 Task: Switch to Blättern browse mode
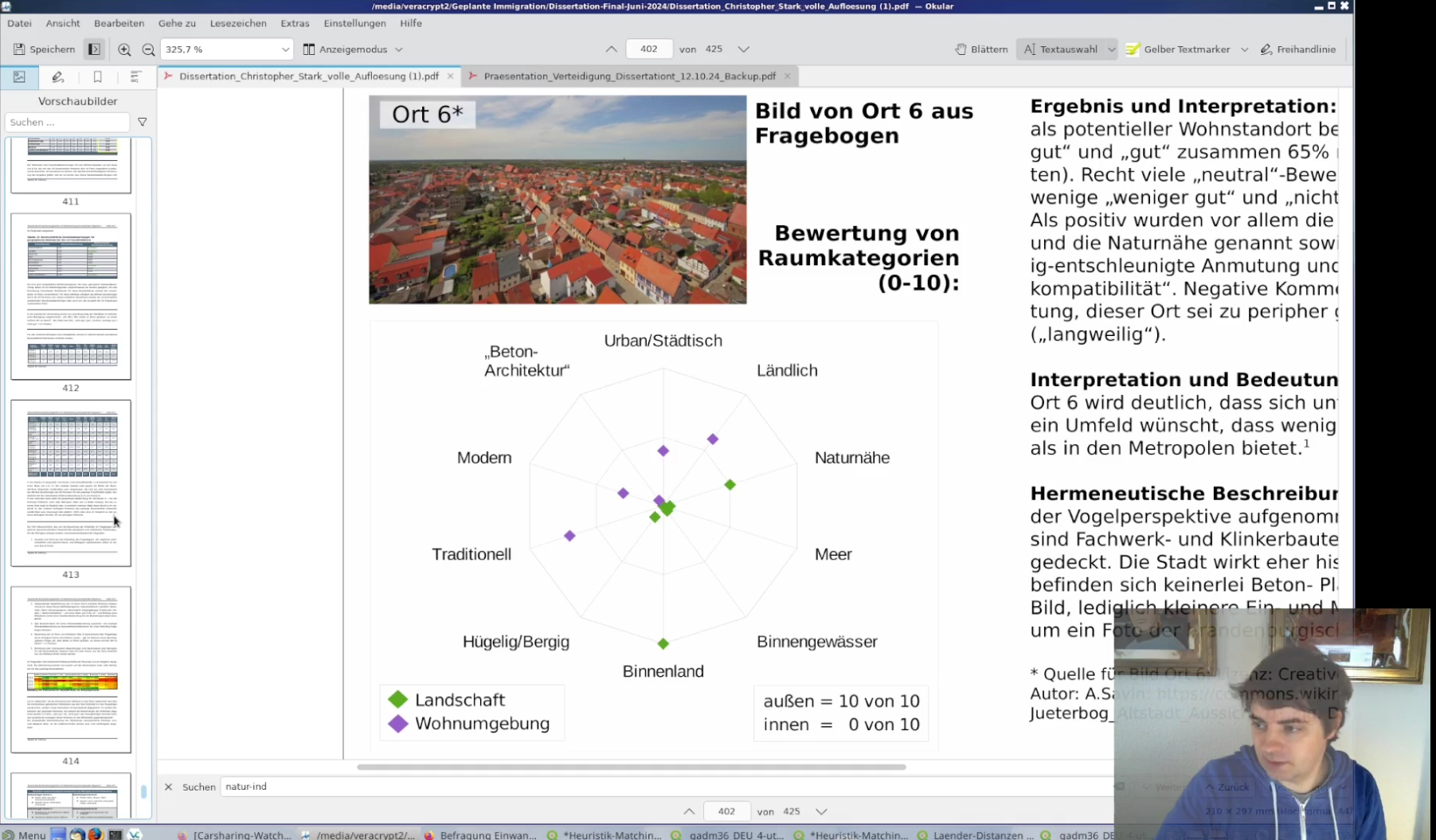tap(981, 49)
